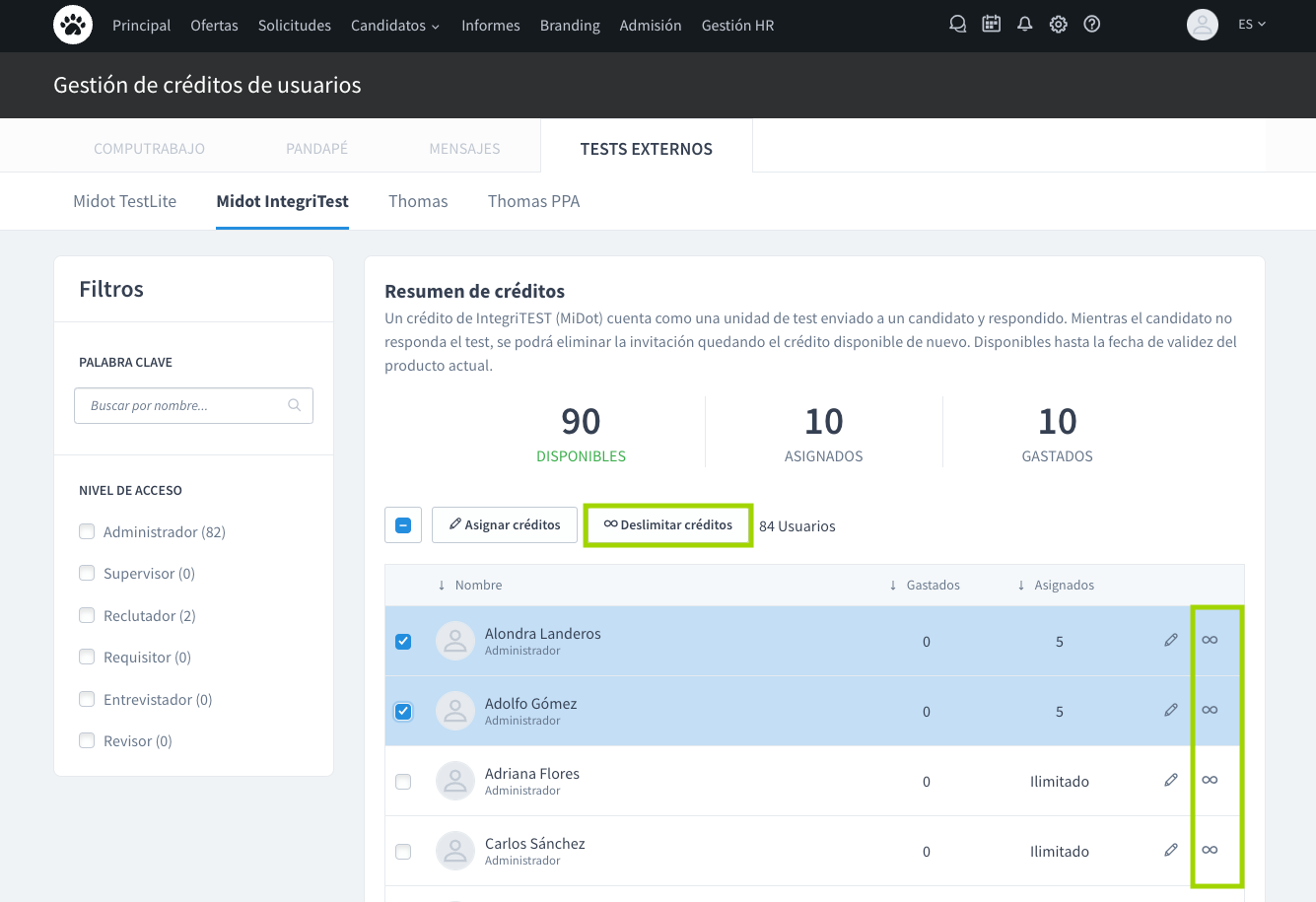Screen dimensions: 1316x902
Task: Open the calendar icon in header
Action: pyautogui.click(x=991, y=25)
